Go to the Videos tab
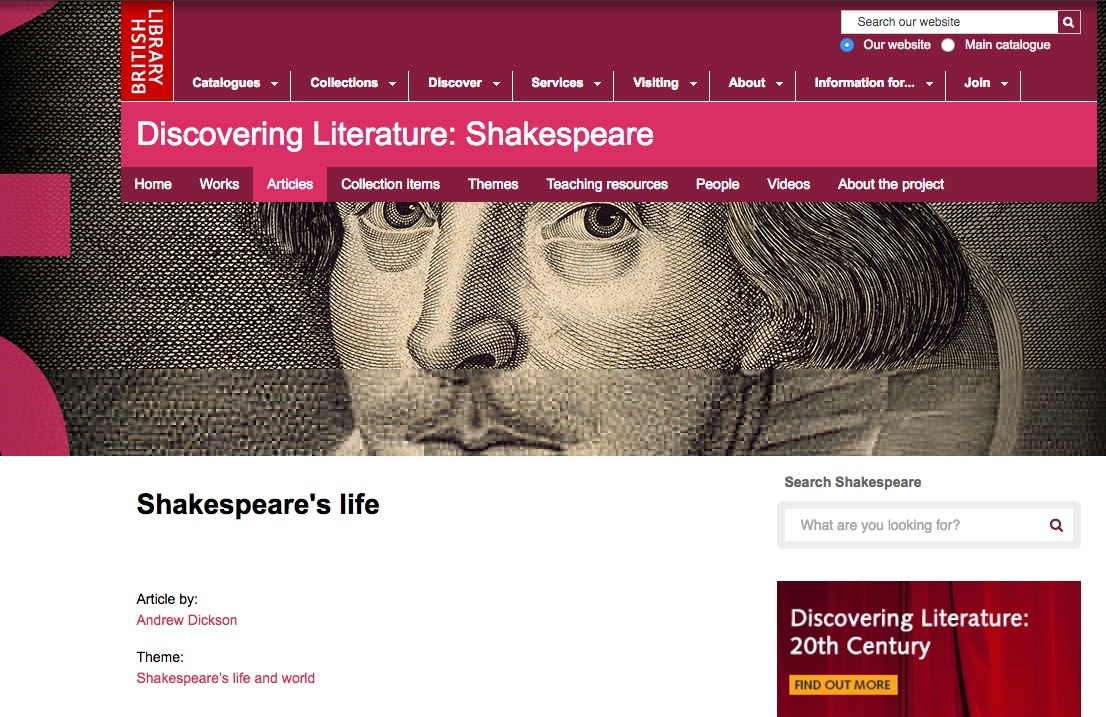Viewport: 1106px width, 717px height. (x=788, y=184)
